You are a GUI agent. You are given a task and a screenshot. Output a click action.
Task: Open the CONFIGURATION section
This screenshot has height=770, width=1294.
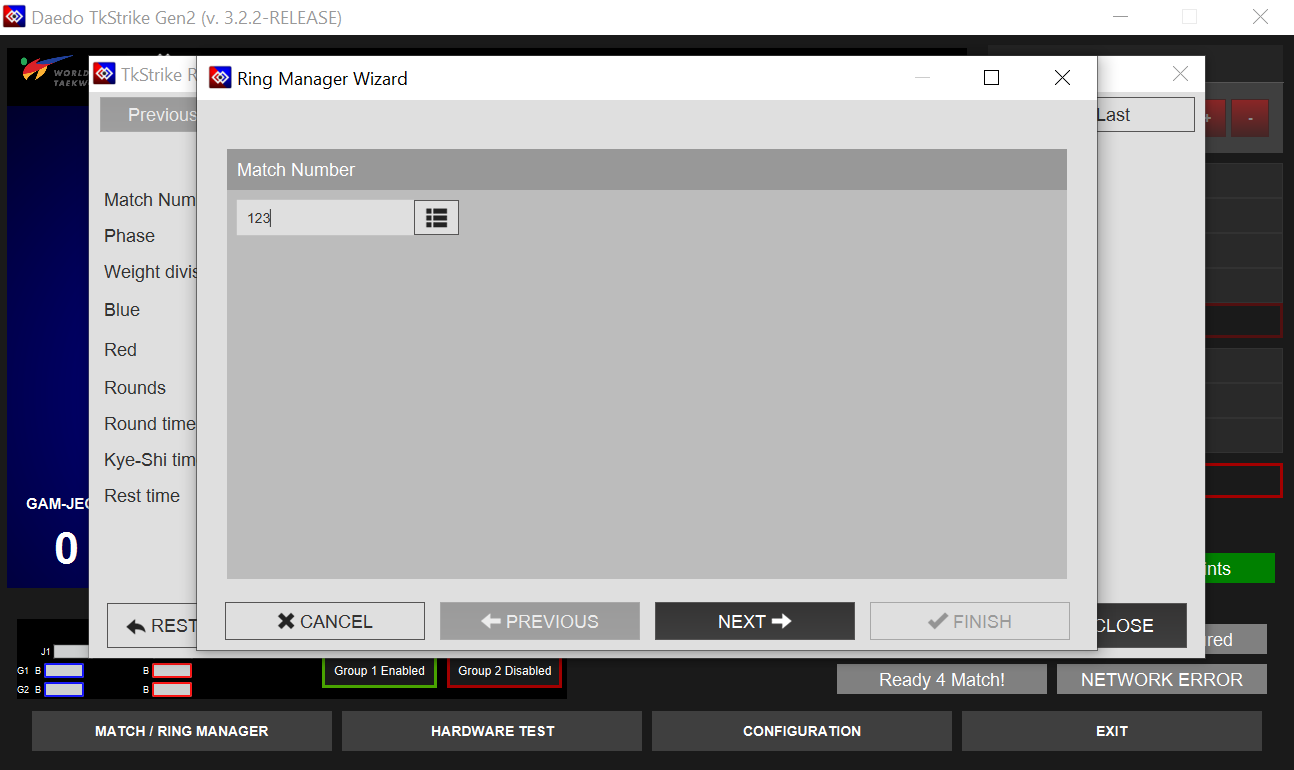(801, 731)
